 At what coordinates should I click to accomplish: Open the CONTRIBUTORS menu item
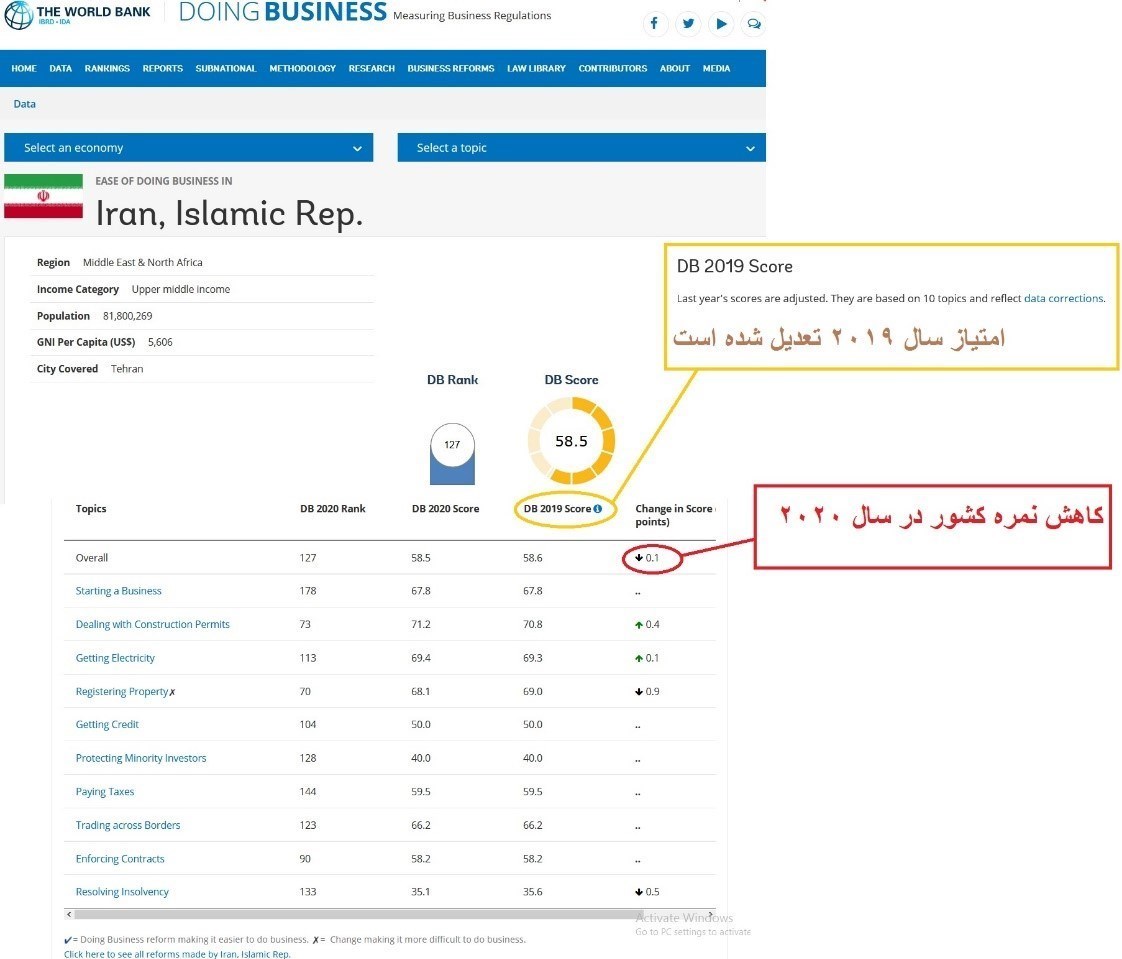(x=613, y=69)
